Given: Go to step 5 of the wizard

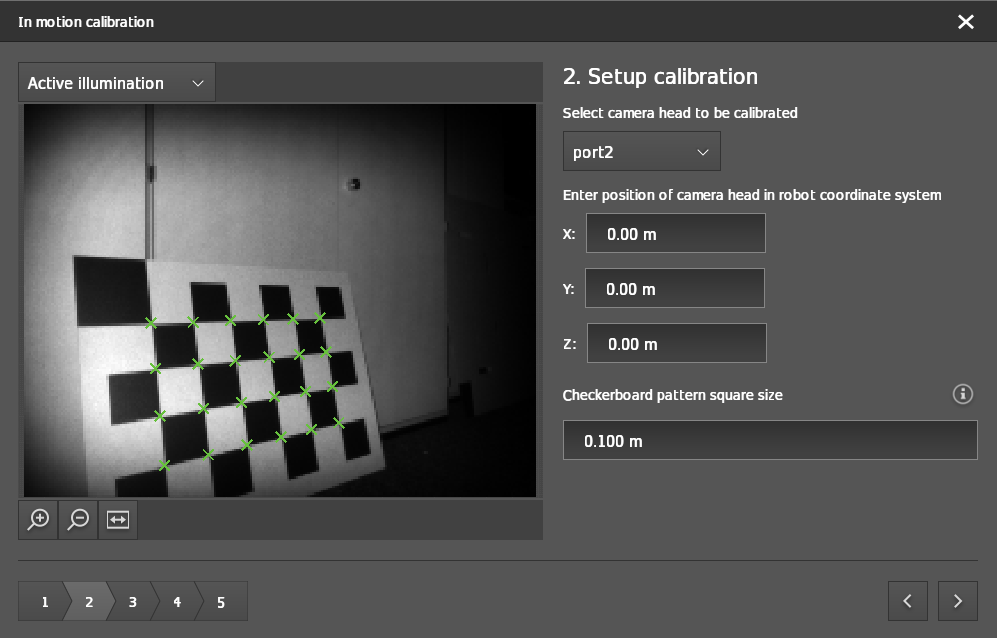Looking at the screenshot, I should click(x=221, y=602).
